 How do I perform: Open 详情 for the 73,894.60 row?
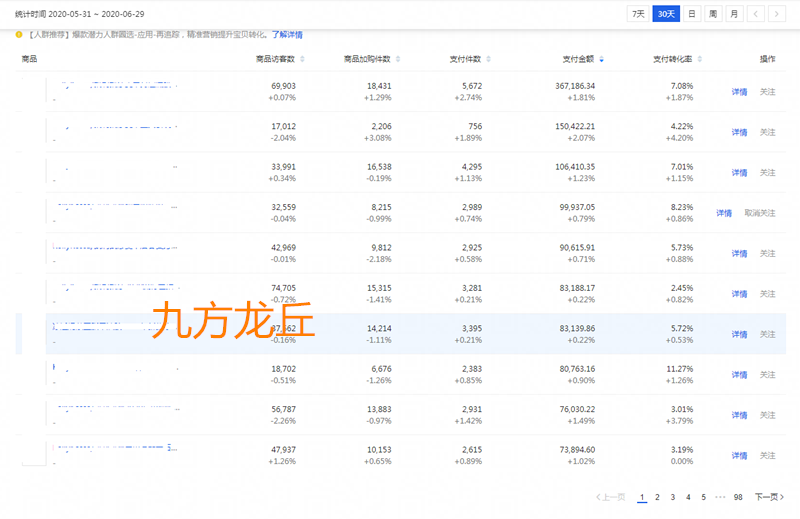click(739, 455)
